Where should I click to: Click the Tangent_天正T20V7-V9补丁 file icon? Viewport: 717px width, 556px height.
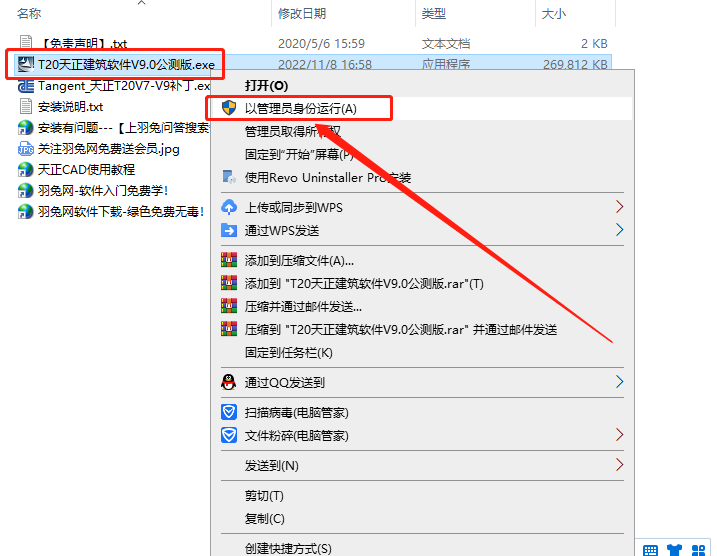(26, 86)
